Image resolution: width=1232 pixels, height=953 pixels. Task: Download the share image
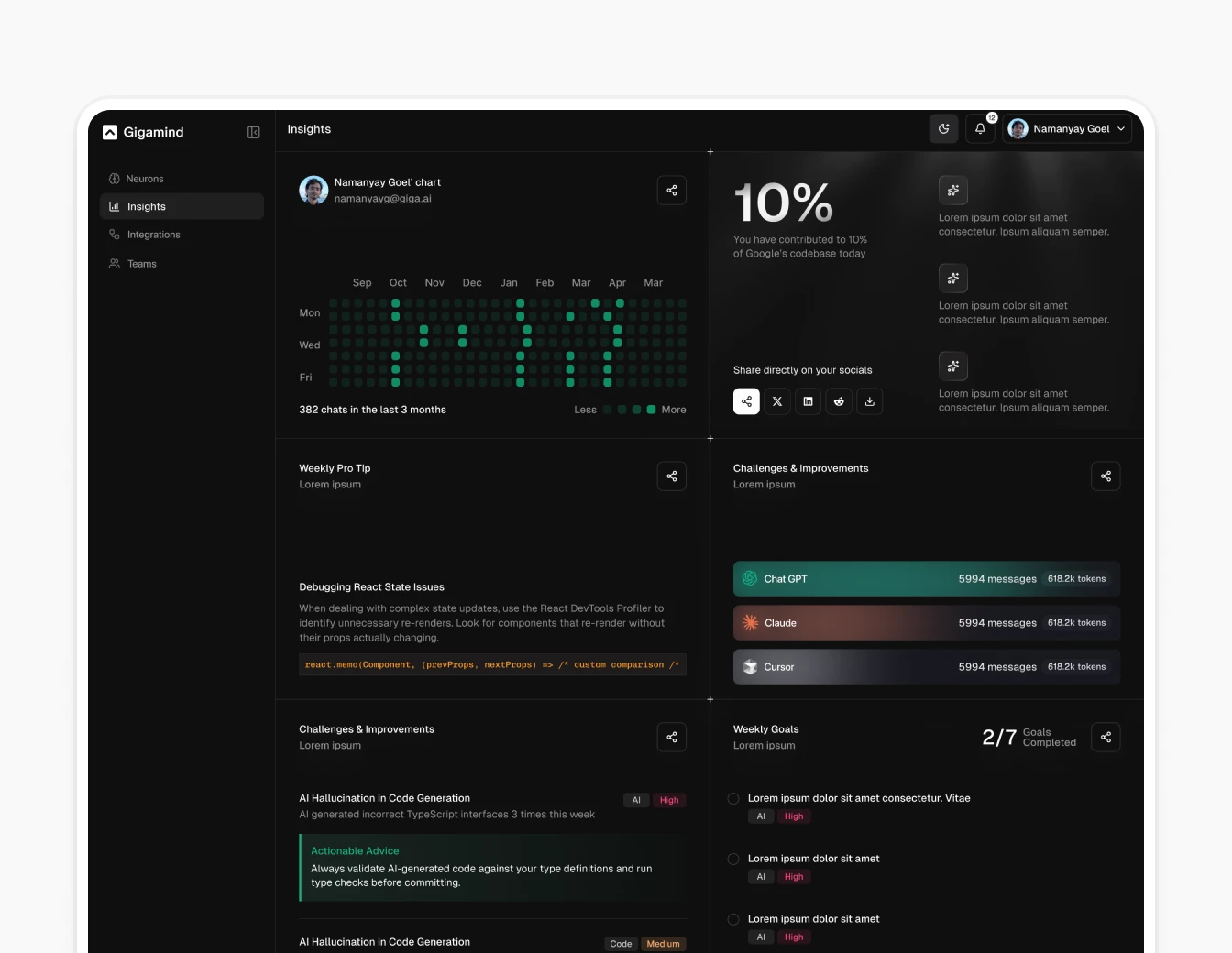(869, 401)
